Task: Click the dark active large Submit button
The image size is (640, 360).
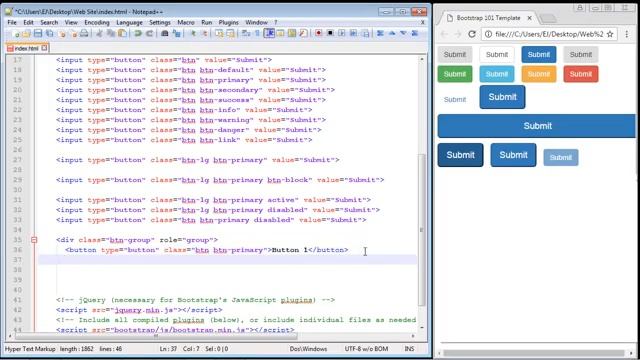Action: pyautogui.click(x=460, y=155)
